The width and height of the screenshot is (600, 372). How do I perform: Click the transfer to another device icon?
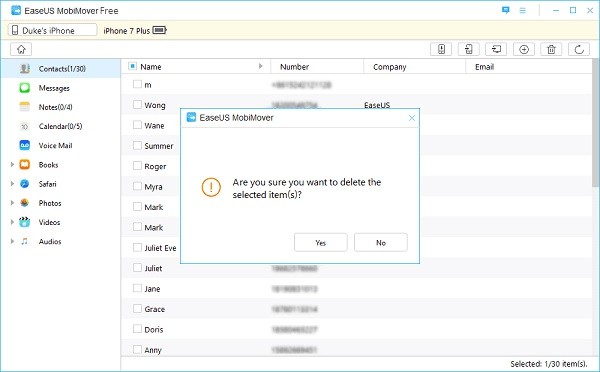[x=468, y=49]
